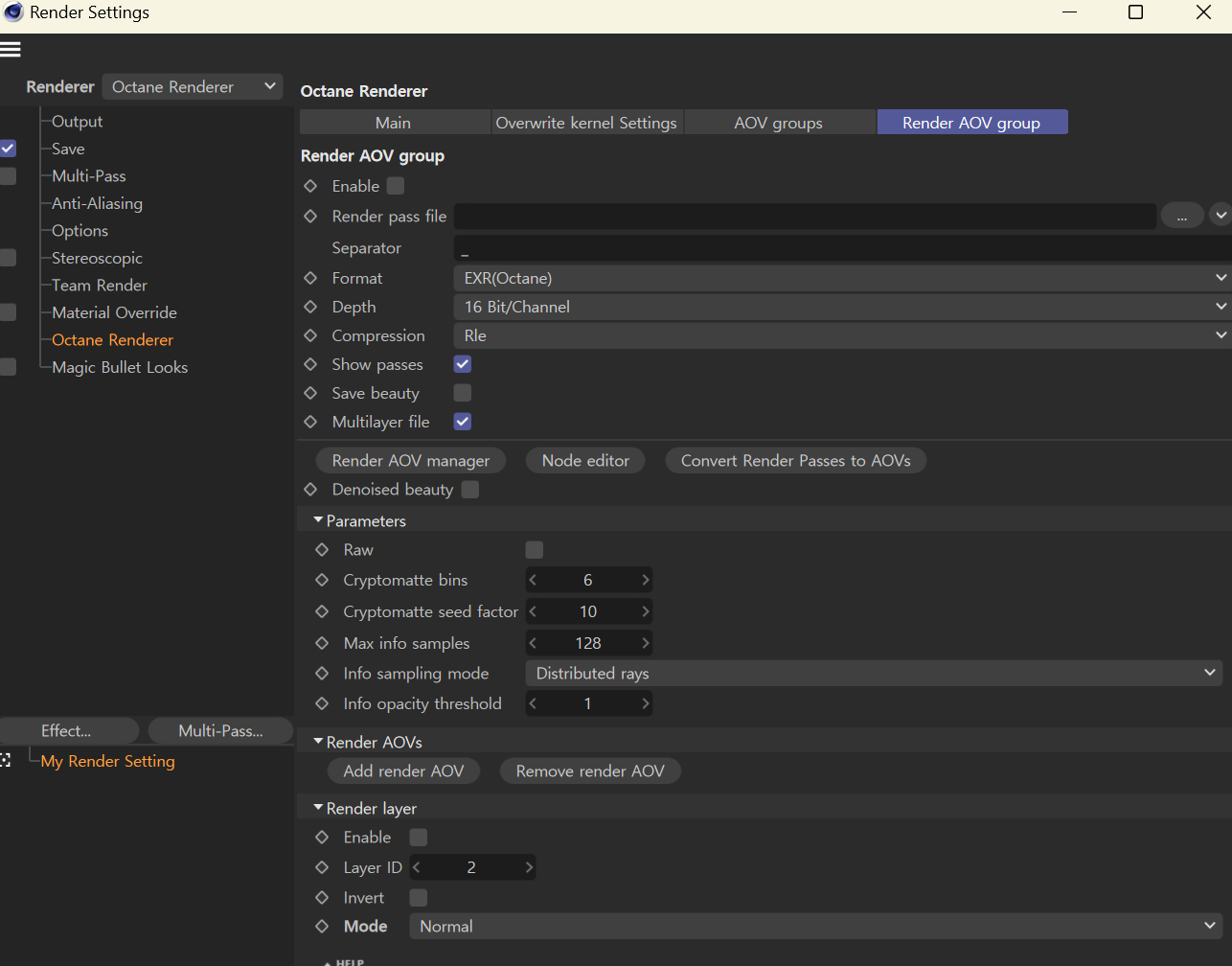This screenshot has height=966, width=1232.
Task: Open the hamburger menu icon
Action: (11, 50)
